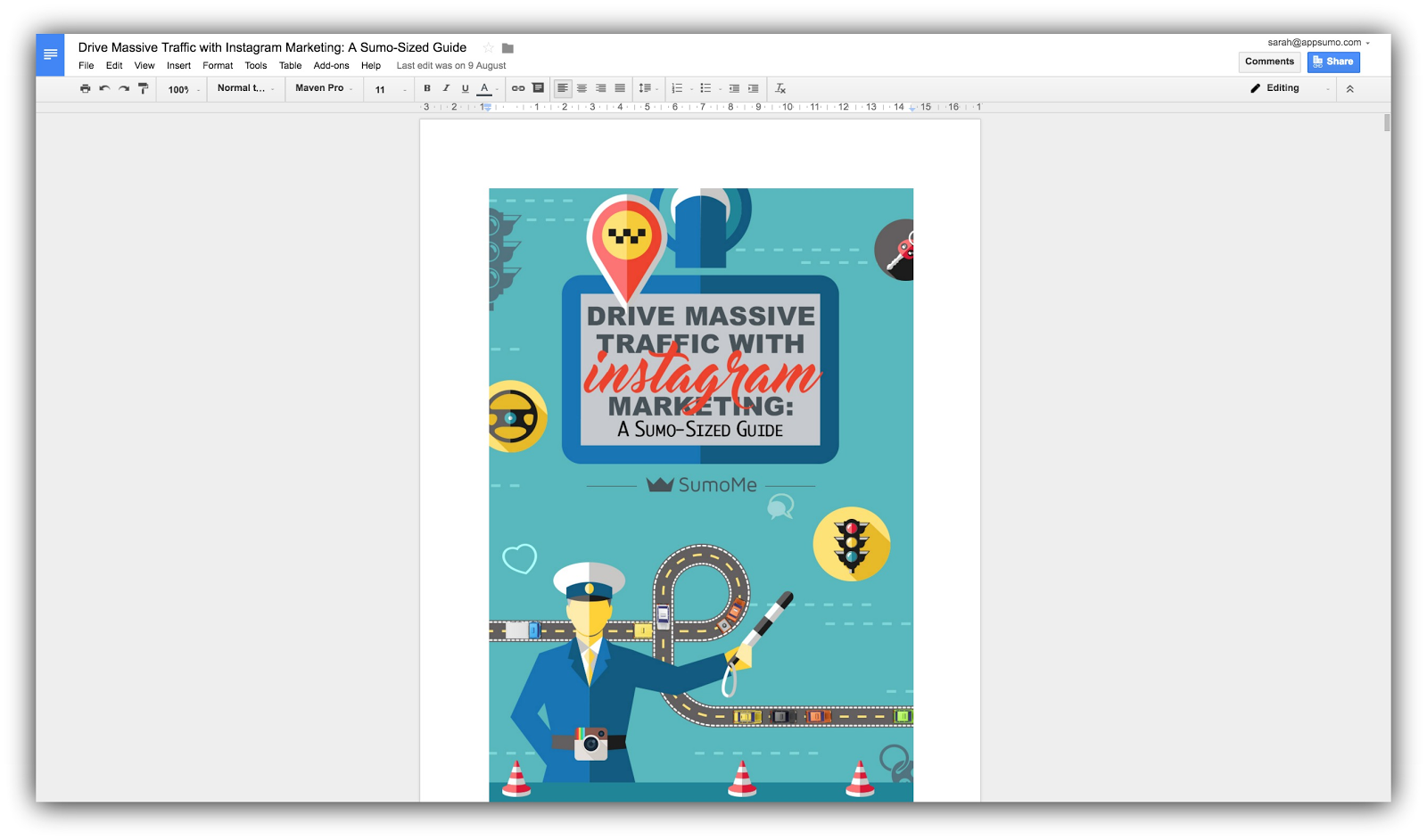This screenshot has height=840, width=1427.
Task: Open the File menu
Action: pos(87,66)
